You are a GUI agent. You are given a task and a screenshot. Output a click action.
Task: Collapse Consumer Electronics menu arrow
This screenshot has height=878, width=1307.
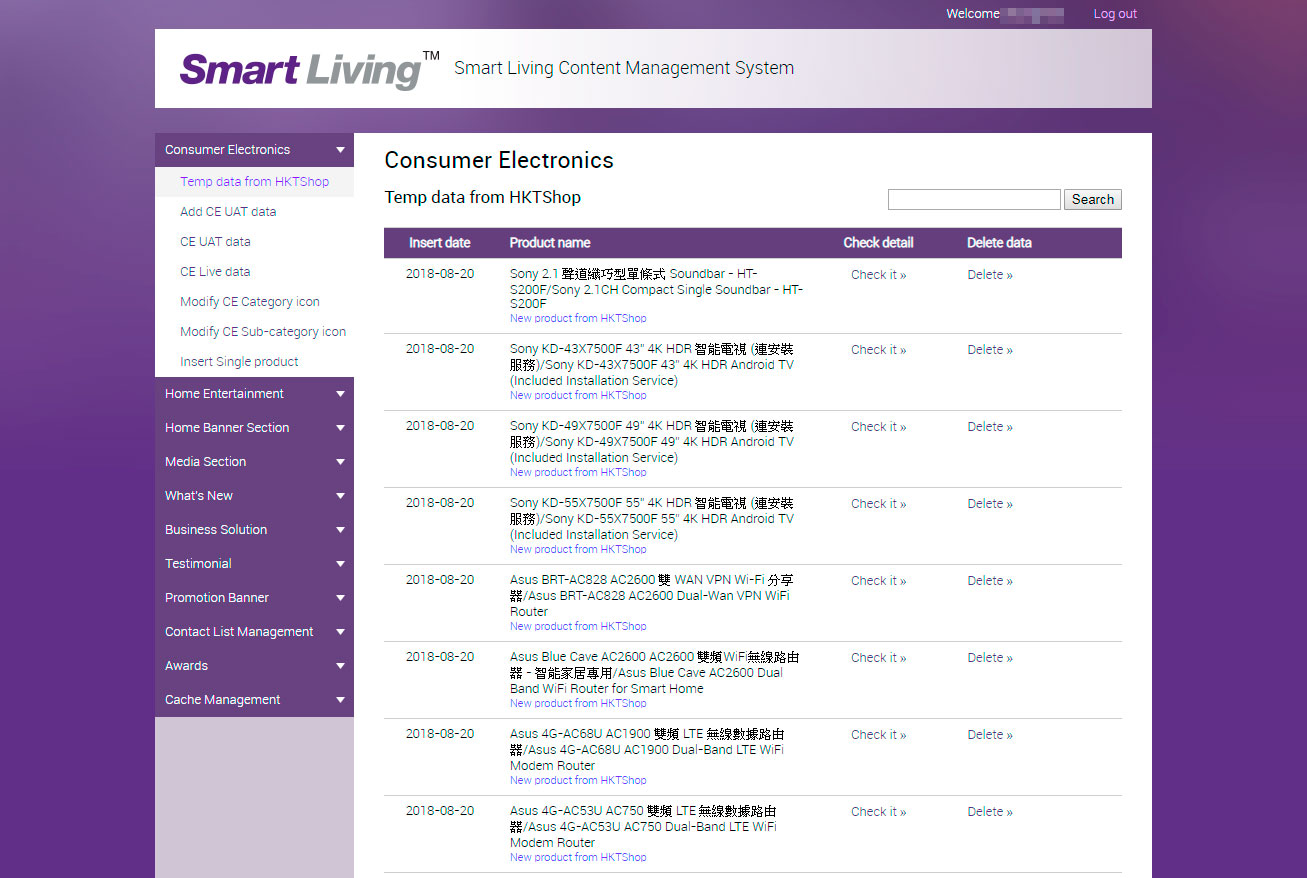(340, 150)
